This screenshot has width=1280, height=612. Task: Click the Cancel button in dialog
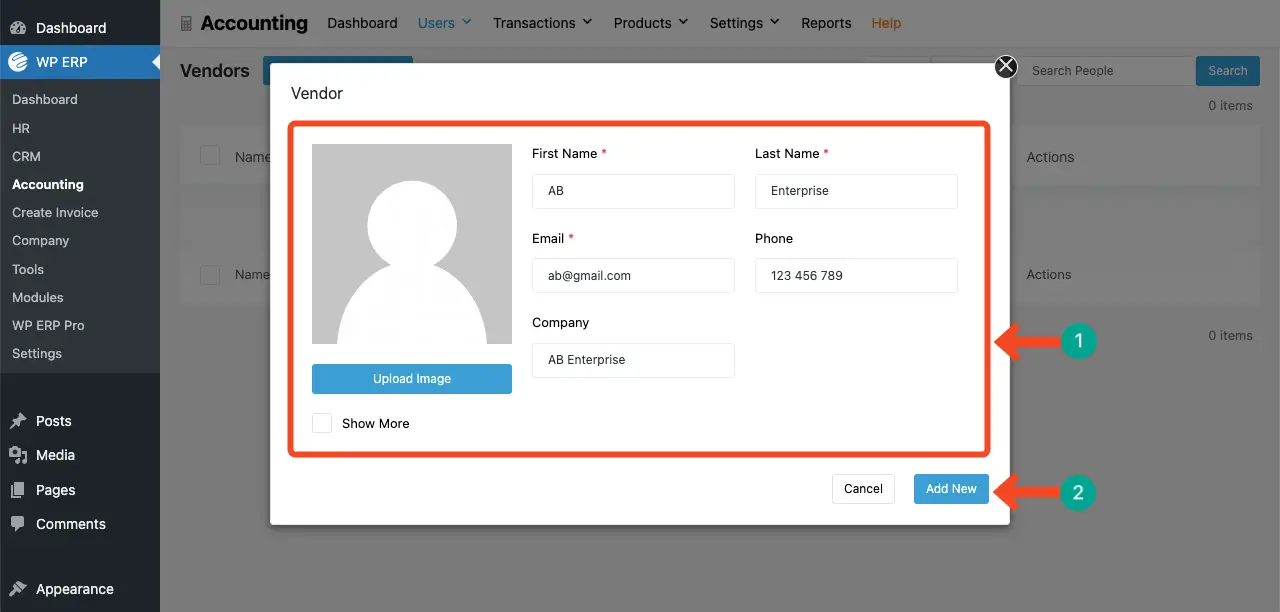coord(863,489)
